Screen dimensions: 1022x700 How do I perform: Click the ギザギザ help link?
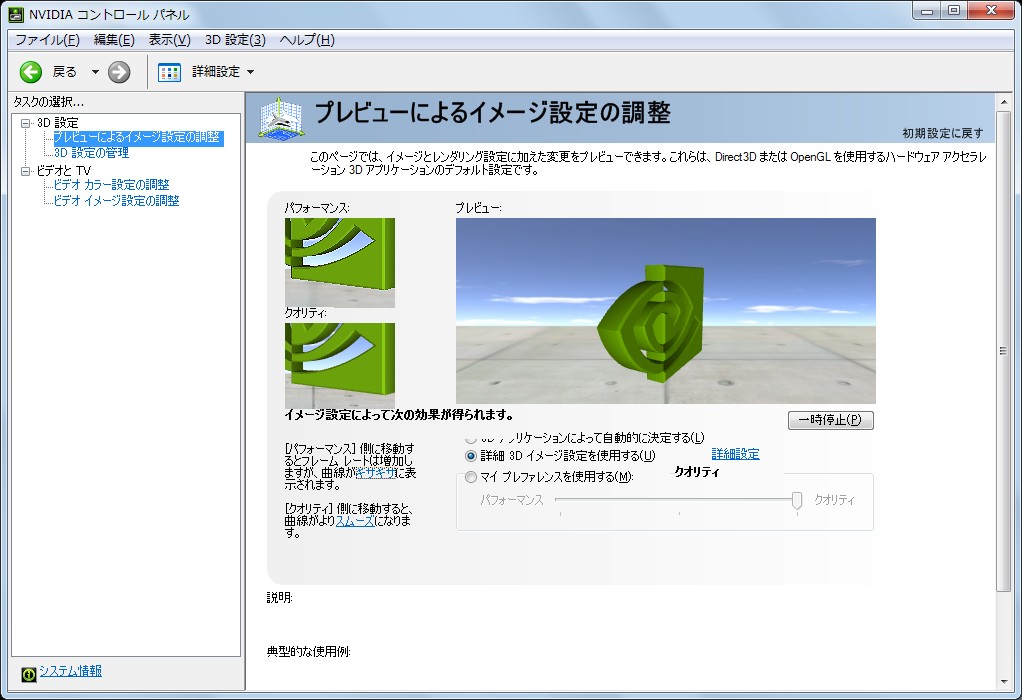[x=376, y=473]
